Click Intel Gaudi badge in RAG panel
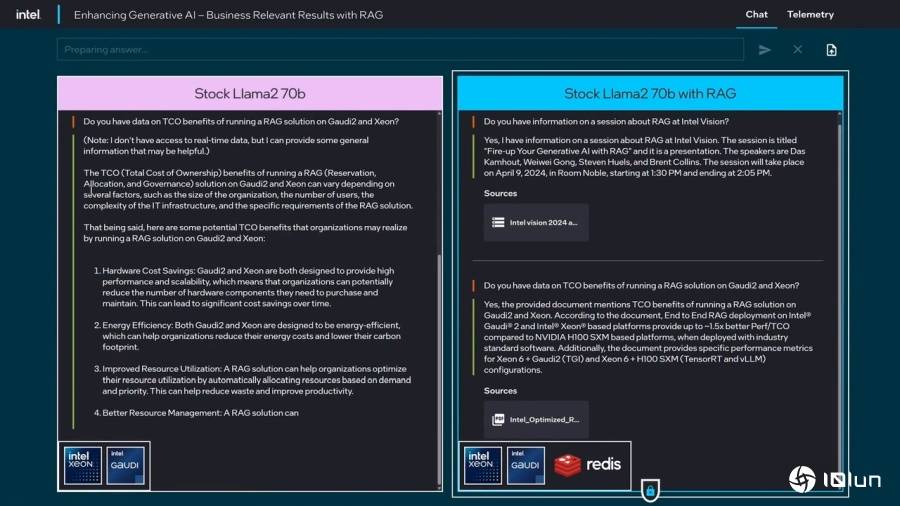Image resolution: width=900 pixels, height=506 pixels. click(525, 465)
